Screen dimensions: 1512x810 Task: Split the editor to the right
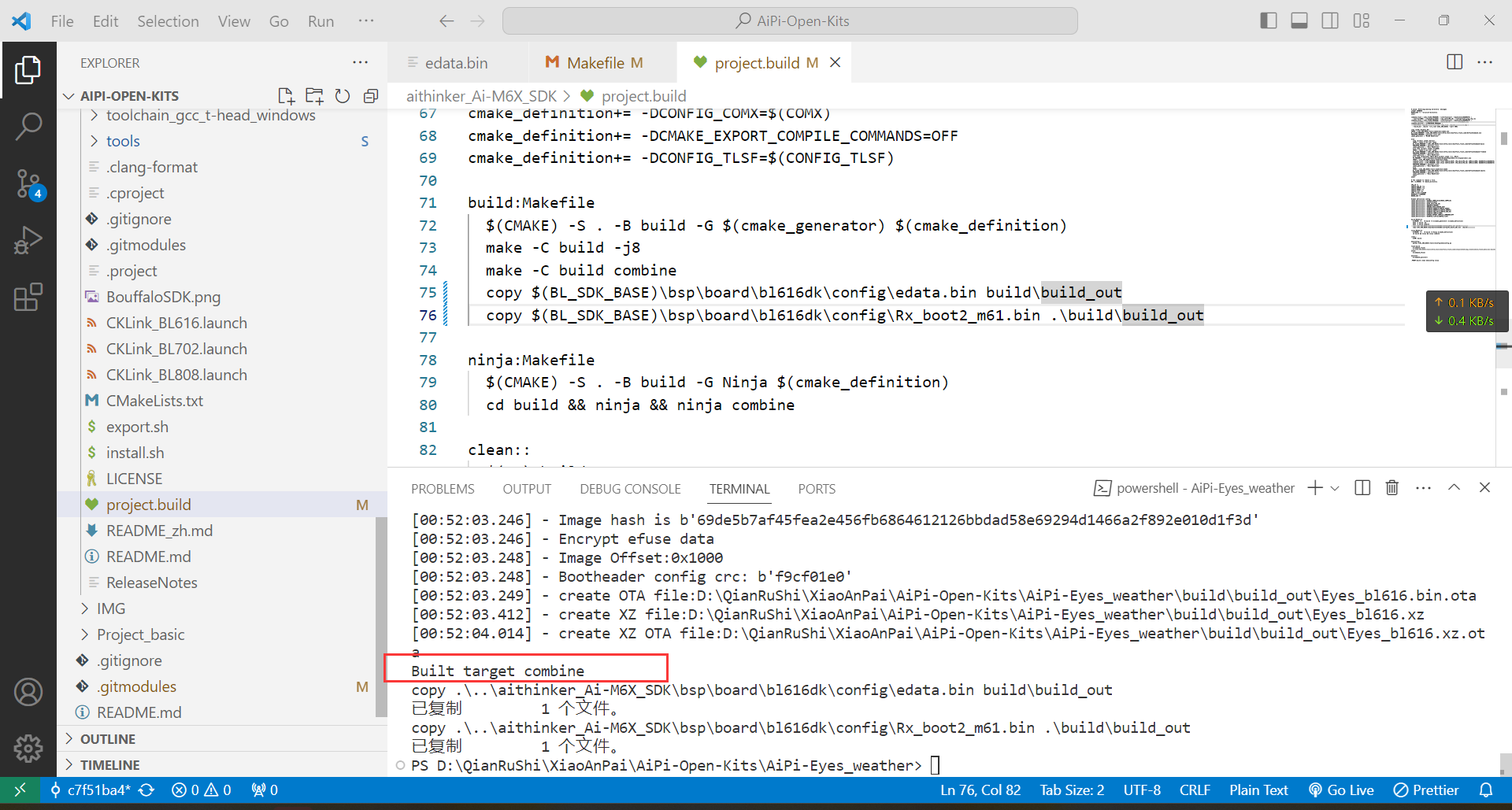point(1455,62)
